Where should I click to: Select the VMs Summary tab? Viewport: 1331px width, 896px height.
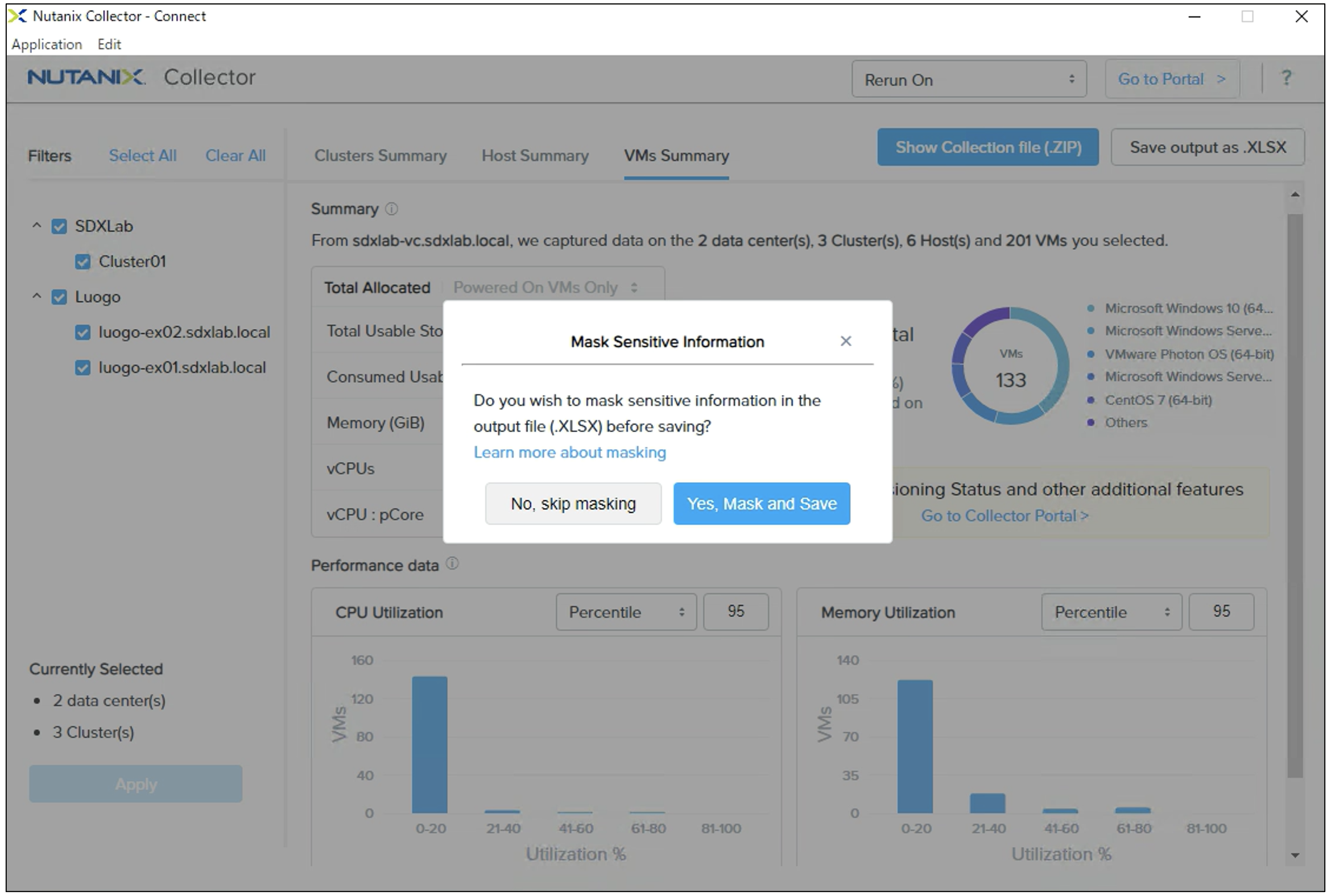pyautogui.click(x=676, y=156)
